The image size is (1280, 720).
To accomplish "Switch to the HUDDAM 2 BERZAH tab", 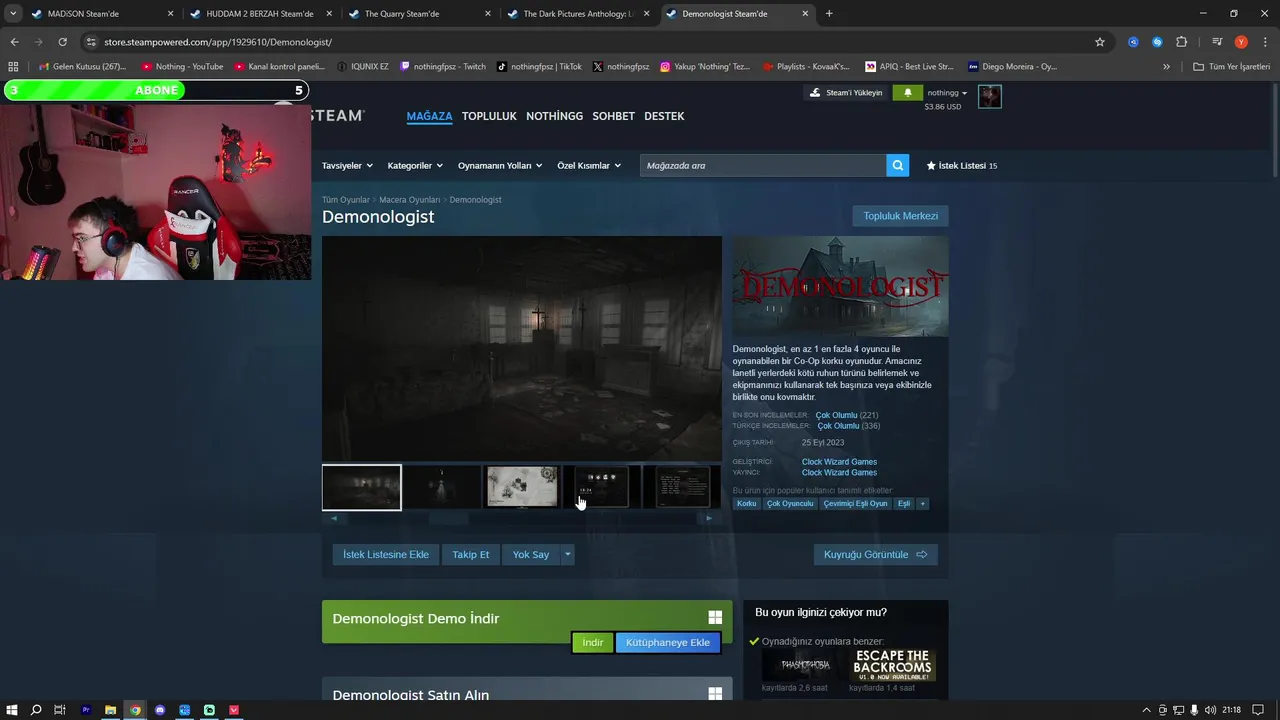I will click(260, 14).
